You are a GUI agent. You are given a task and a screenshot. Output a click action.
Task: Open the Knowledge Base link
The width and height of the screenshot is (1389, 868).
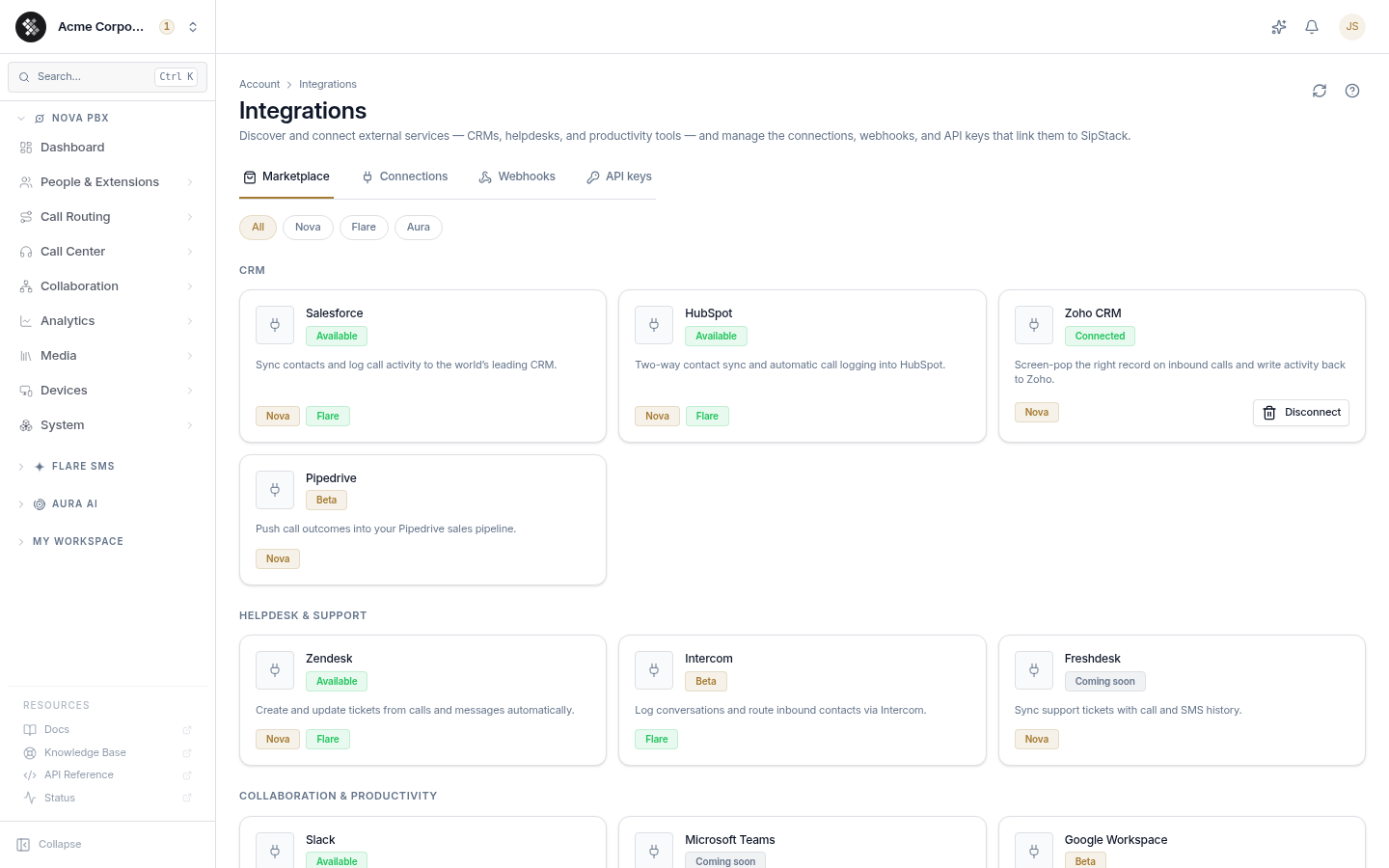[x=107, y=753]
